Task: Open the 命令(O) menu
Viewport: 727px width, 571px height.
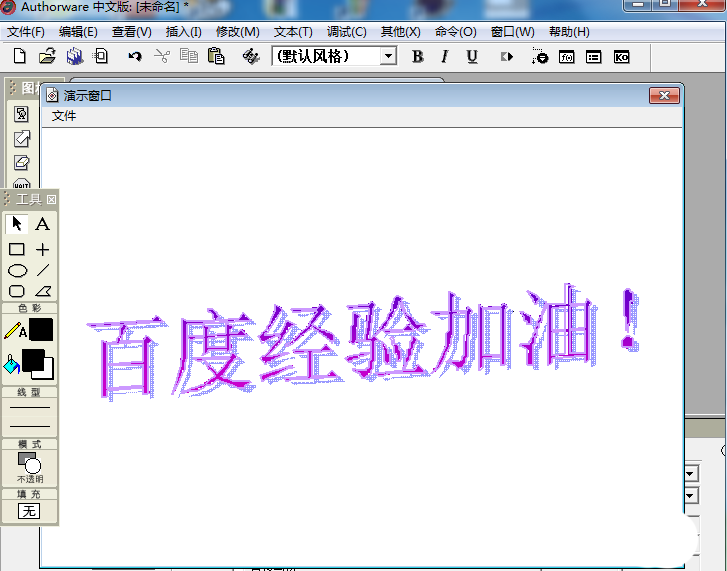Action: tap(456, 32)
